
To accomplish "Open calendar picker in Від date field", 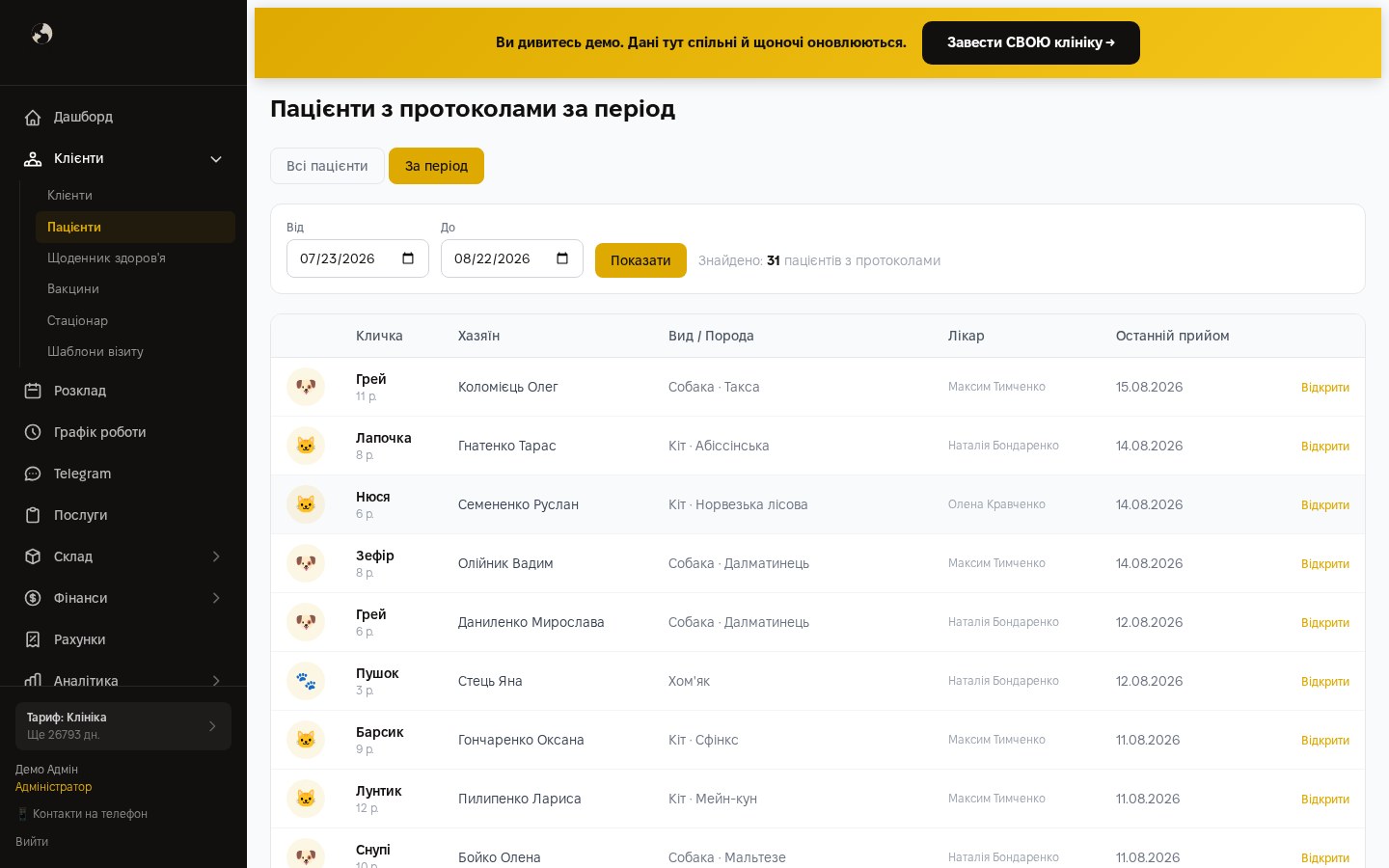I will (x=408, y=258).
